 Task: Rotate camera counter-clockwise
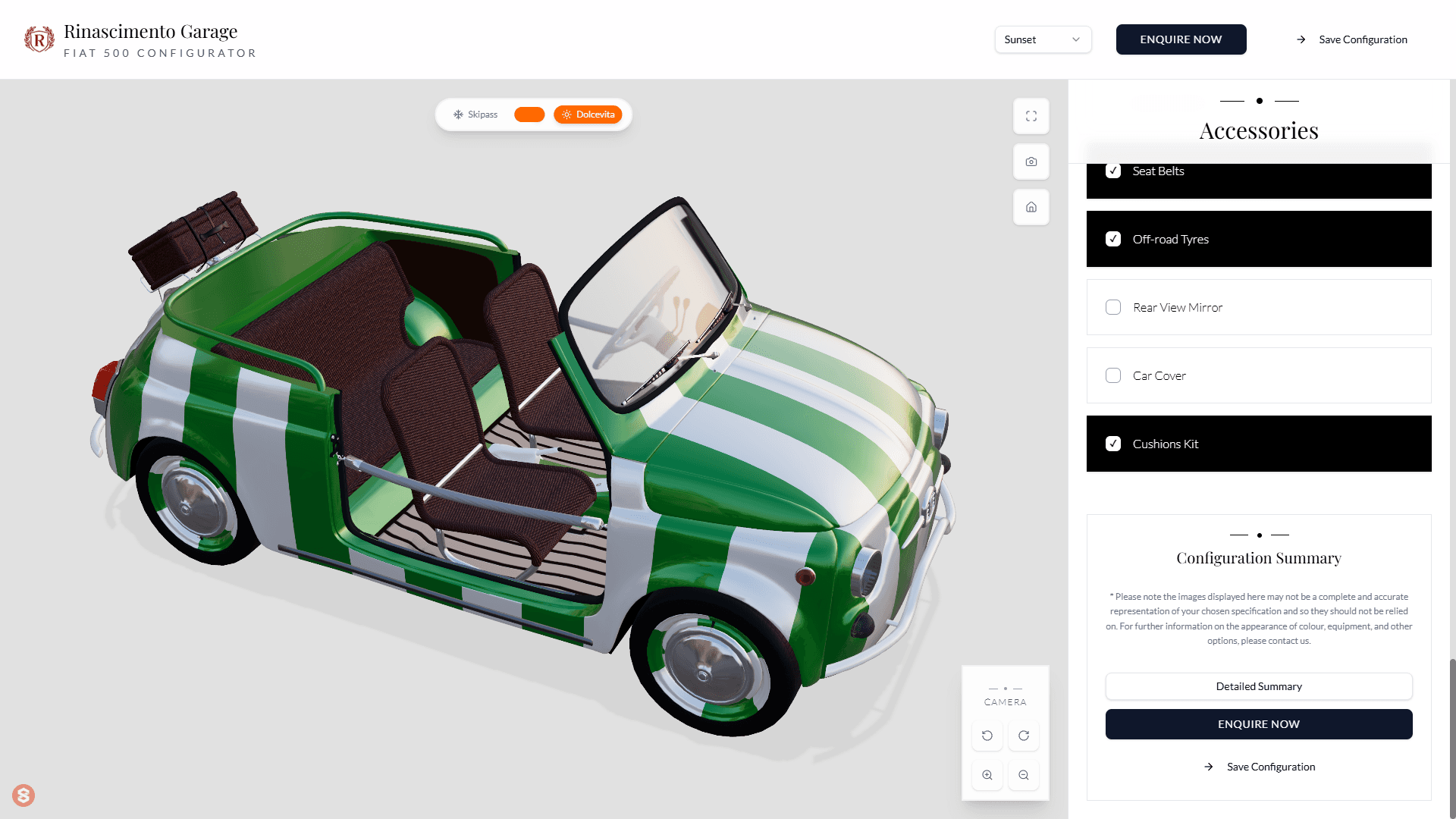987,736
